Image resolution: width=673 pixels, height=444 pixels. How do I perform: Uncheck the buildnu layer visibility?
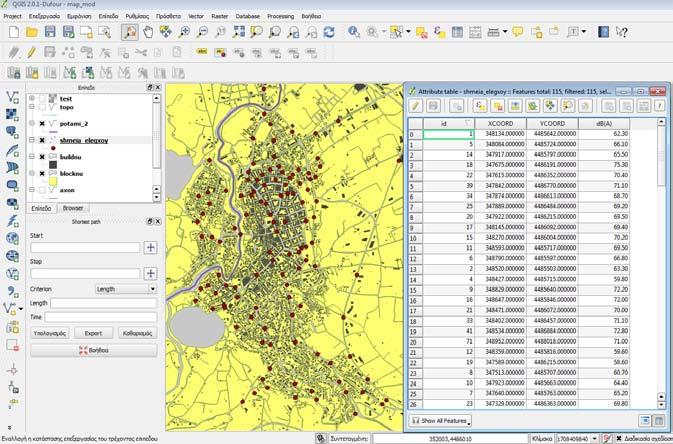[42, 157]
